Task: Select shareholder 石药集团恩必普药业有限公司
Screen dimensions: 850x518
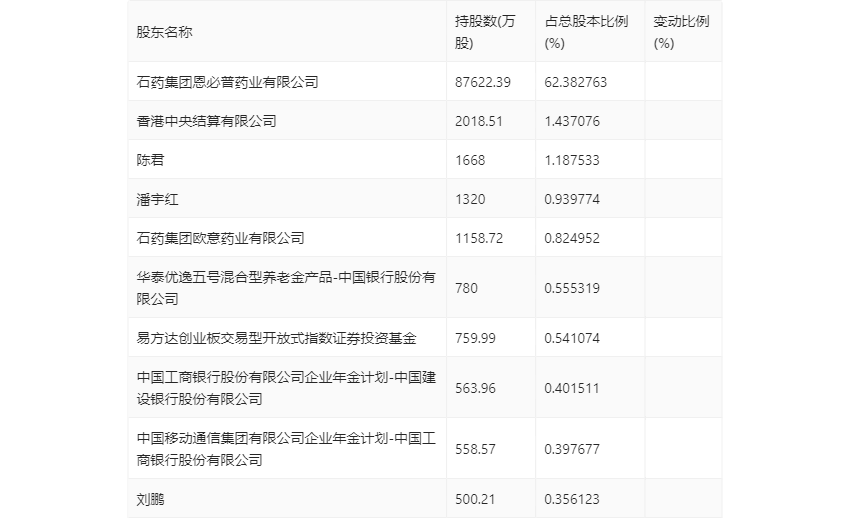Action: coord(227,82)
